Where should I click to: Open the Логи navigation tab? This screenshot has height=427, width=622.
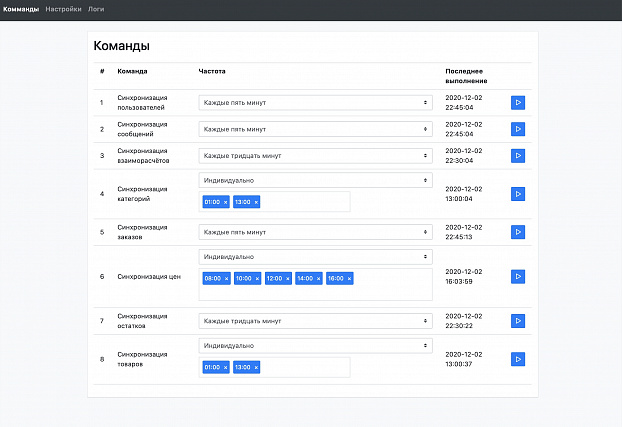[x=96, y=9]
